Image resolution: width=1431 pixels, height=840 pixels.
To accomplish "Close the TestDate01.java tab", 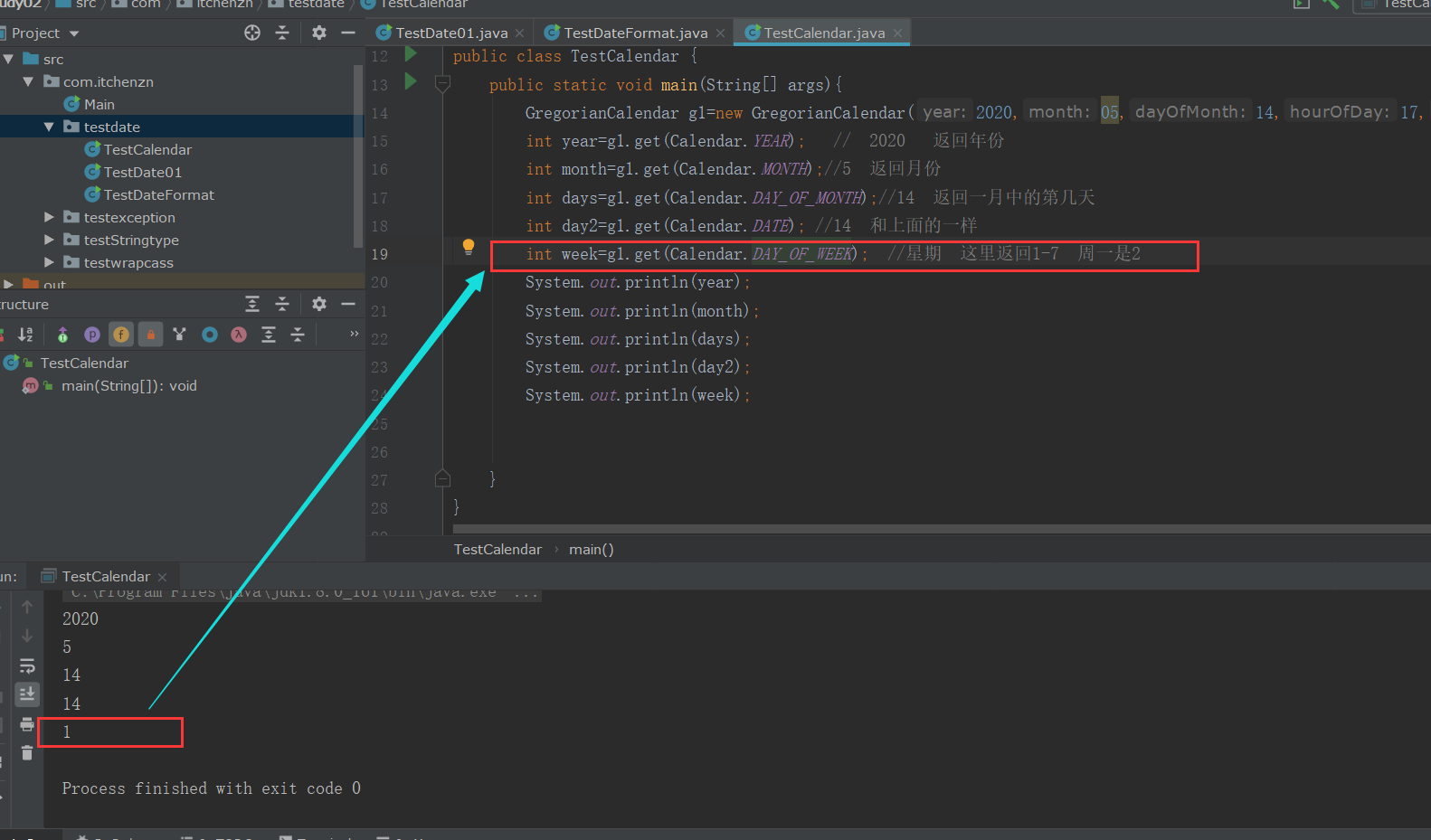I will pos(520,33).
